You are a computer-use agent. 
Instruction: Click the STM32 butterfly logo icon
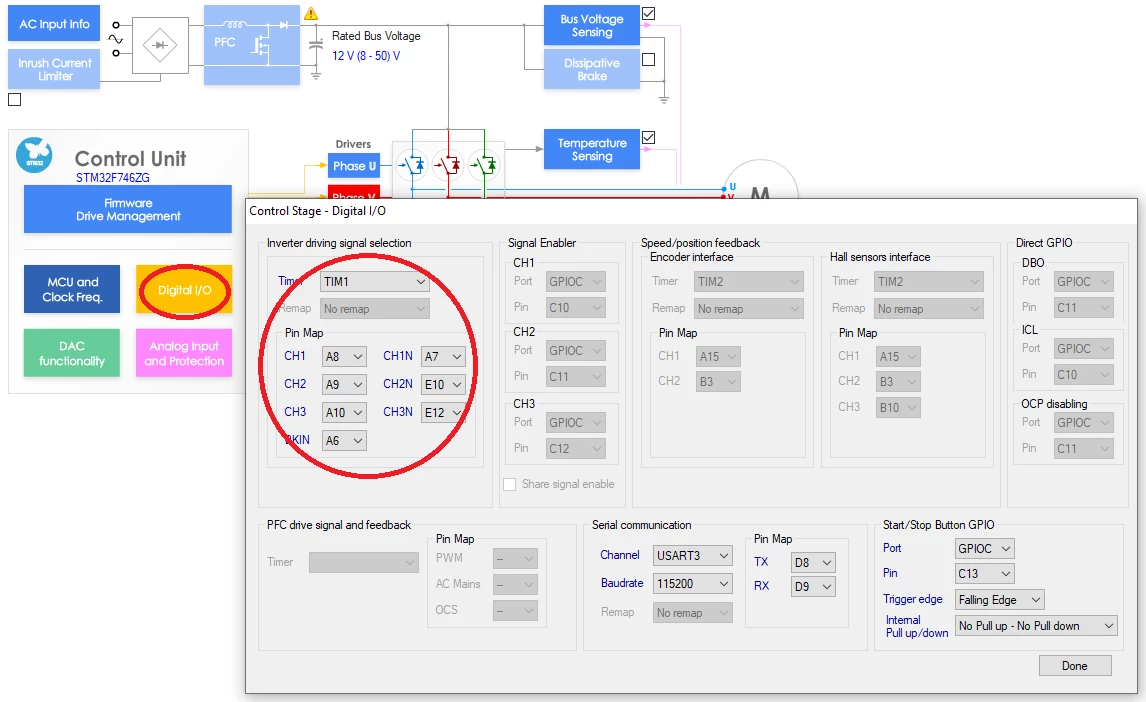pyautogui.click(x=34, y=155)
